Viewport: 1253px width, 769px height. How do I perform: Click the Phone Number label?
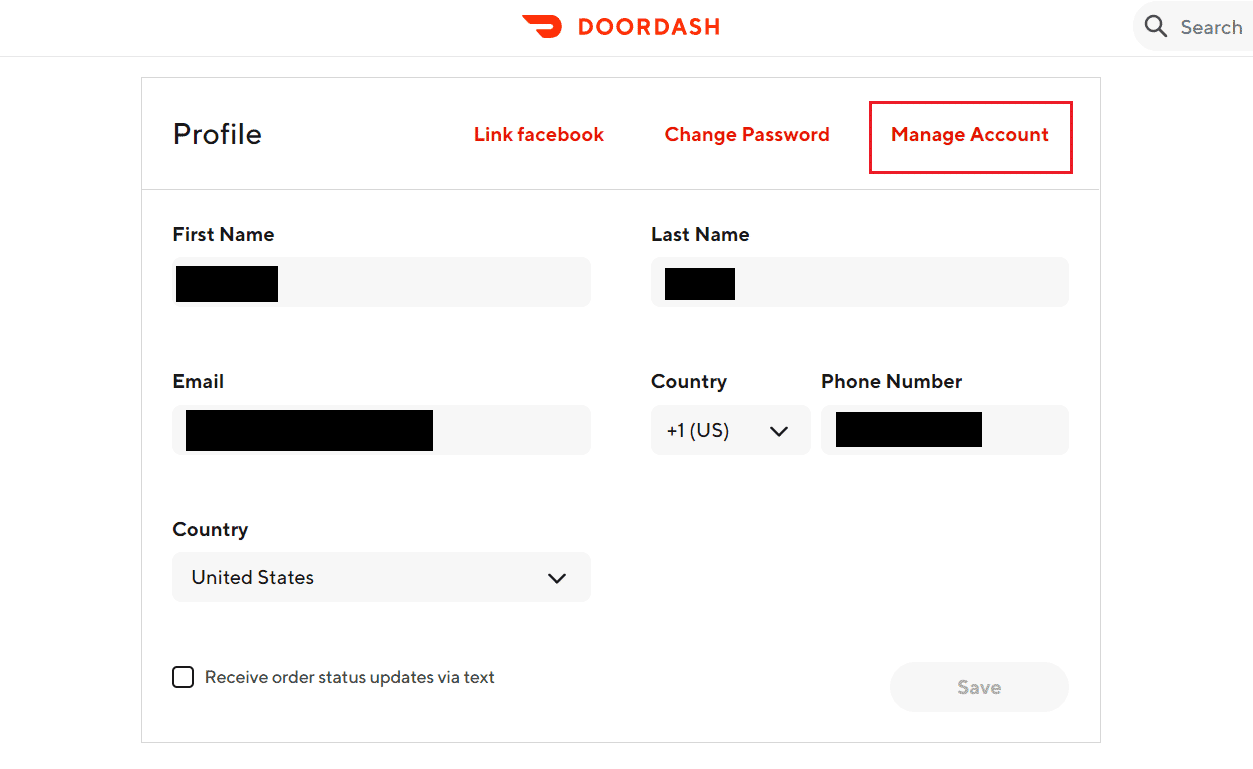(x=892, y=381)
